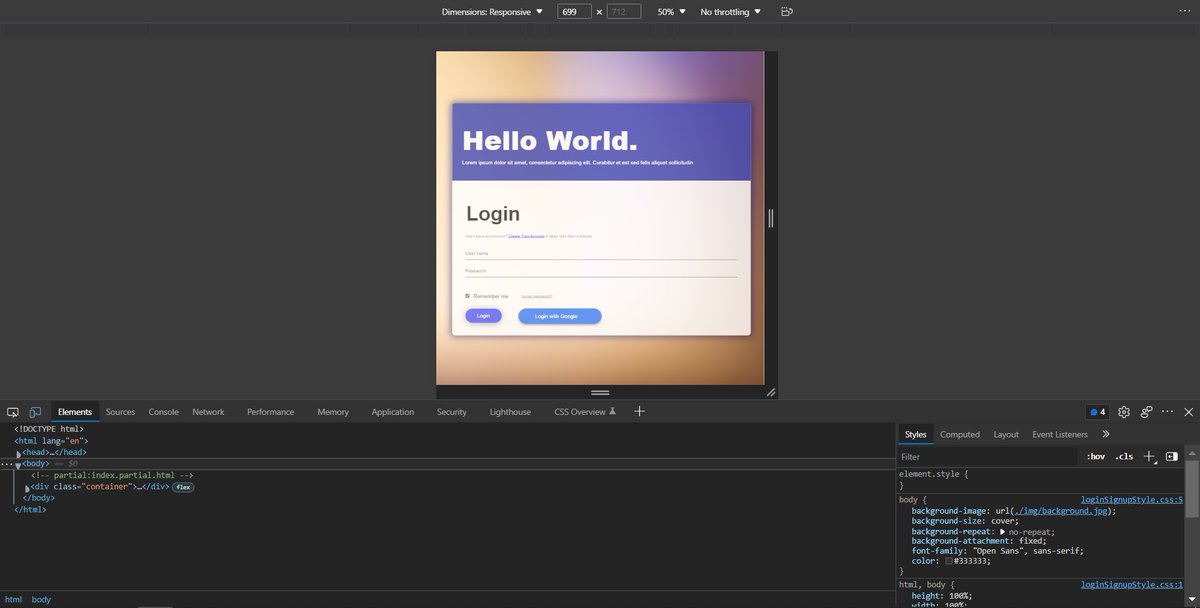Show more Styles pane tabs chevron
This screenshot has height=608, width=1200.
point(1106,434)
